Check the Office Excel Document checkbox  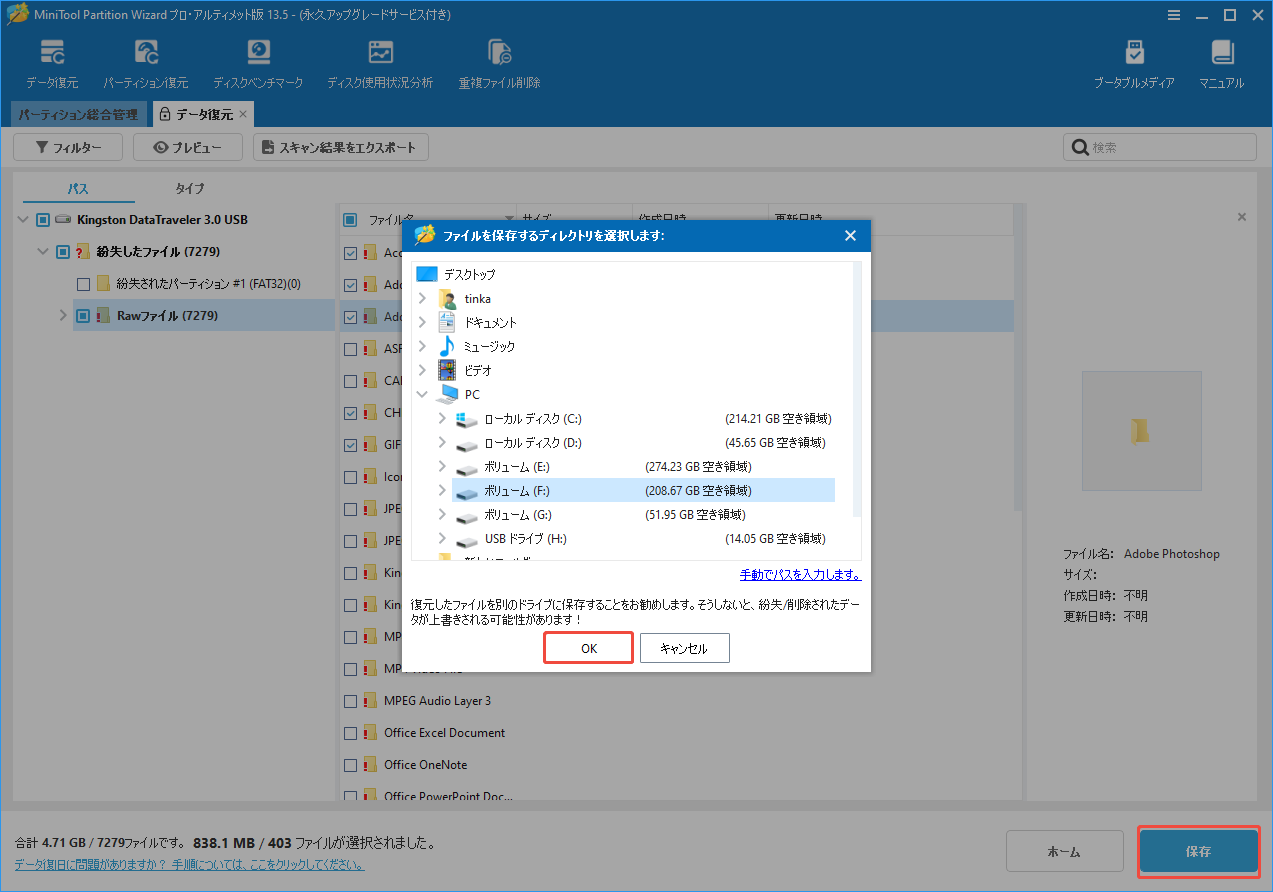[352, 732]
